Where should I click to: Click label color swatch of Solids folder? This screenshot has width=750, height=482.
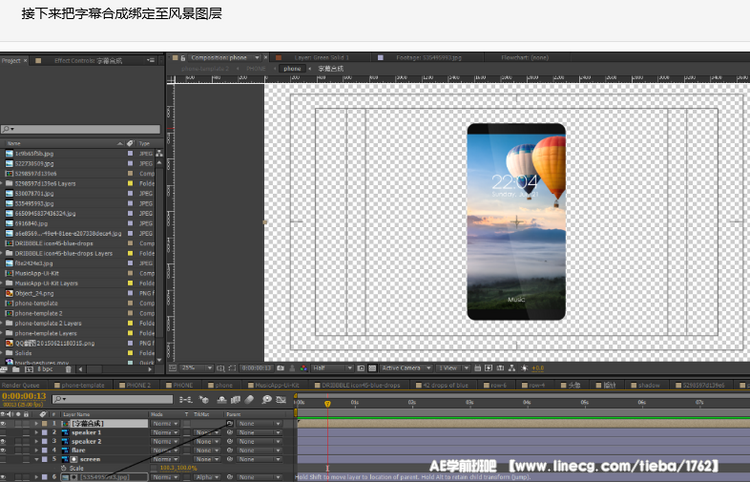130,353
